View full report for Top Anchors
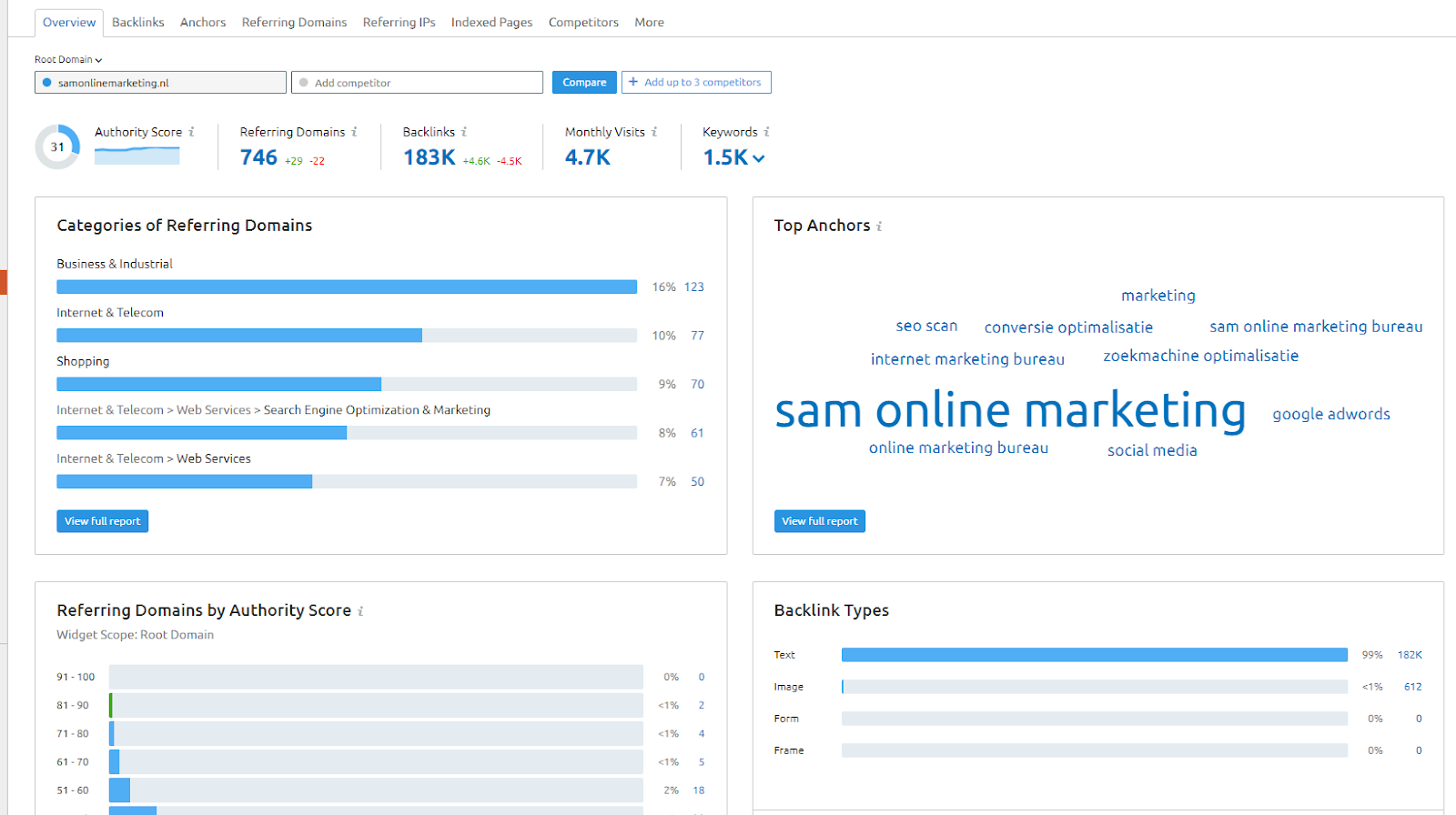The height and width of the screenshot is (815, 1456). 820,521
